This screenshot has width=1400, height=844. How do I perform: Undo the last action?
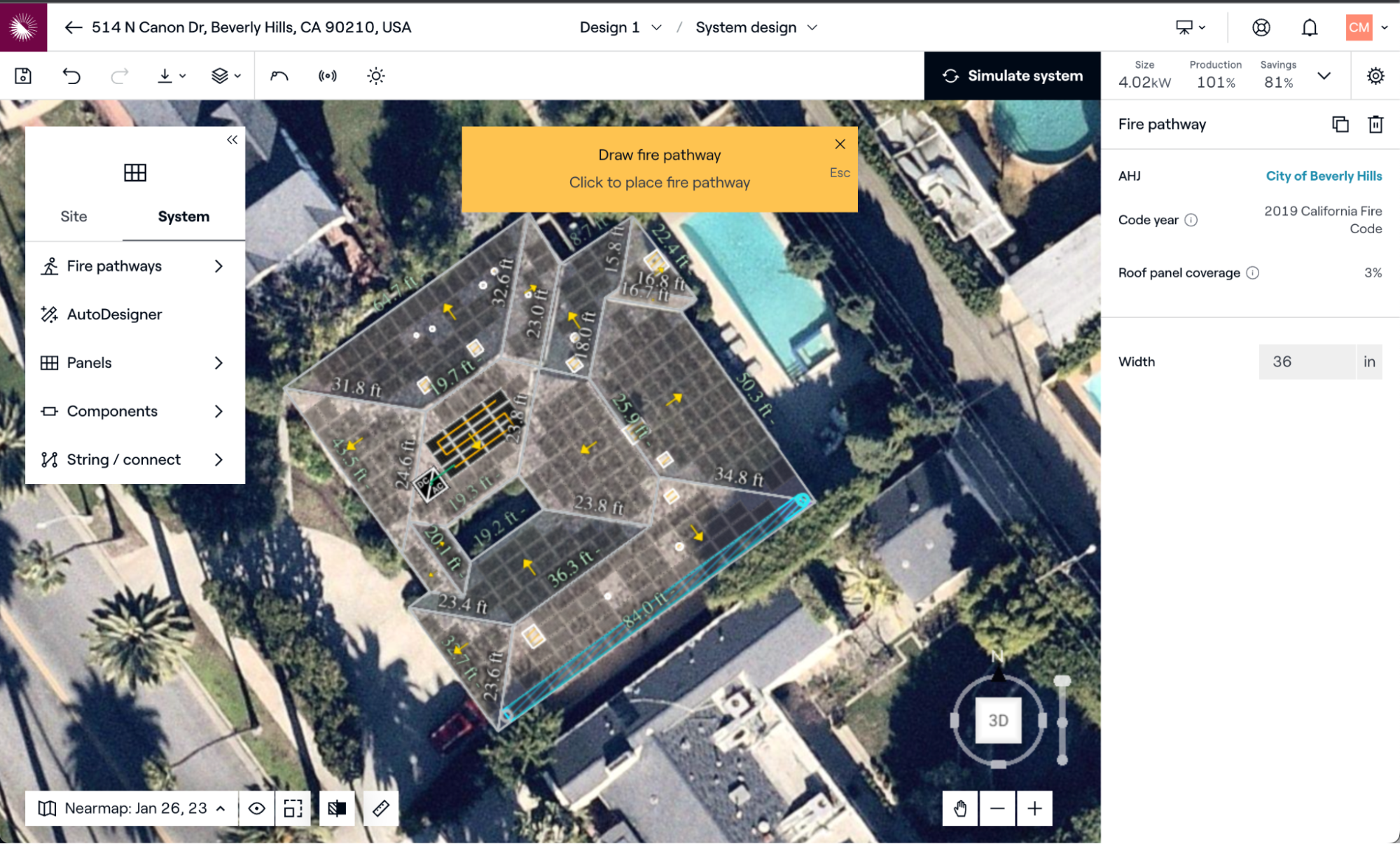[71, 76]
